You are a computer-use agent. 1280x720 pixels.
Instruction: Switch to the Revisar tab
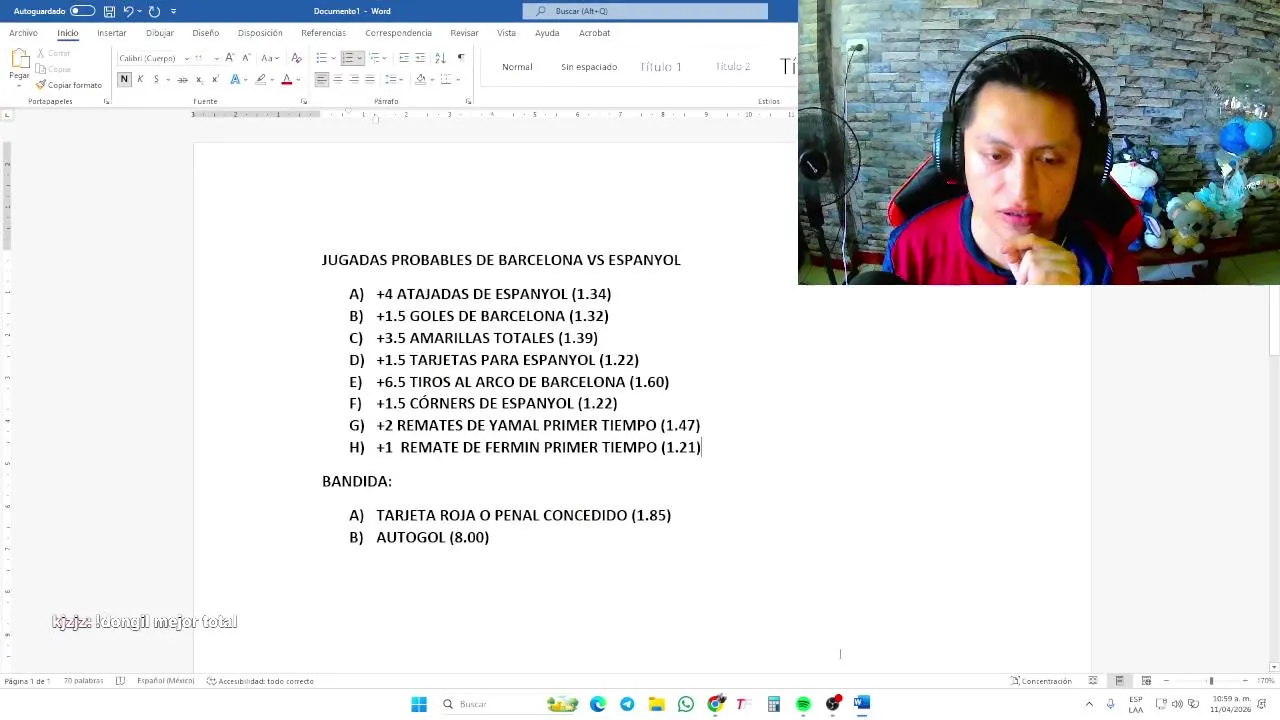click(x=464, y=33)
